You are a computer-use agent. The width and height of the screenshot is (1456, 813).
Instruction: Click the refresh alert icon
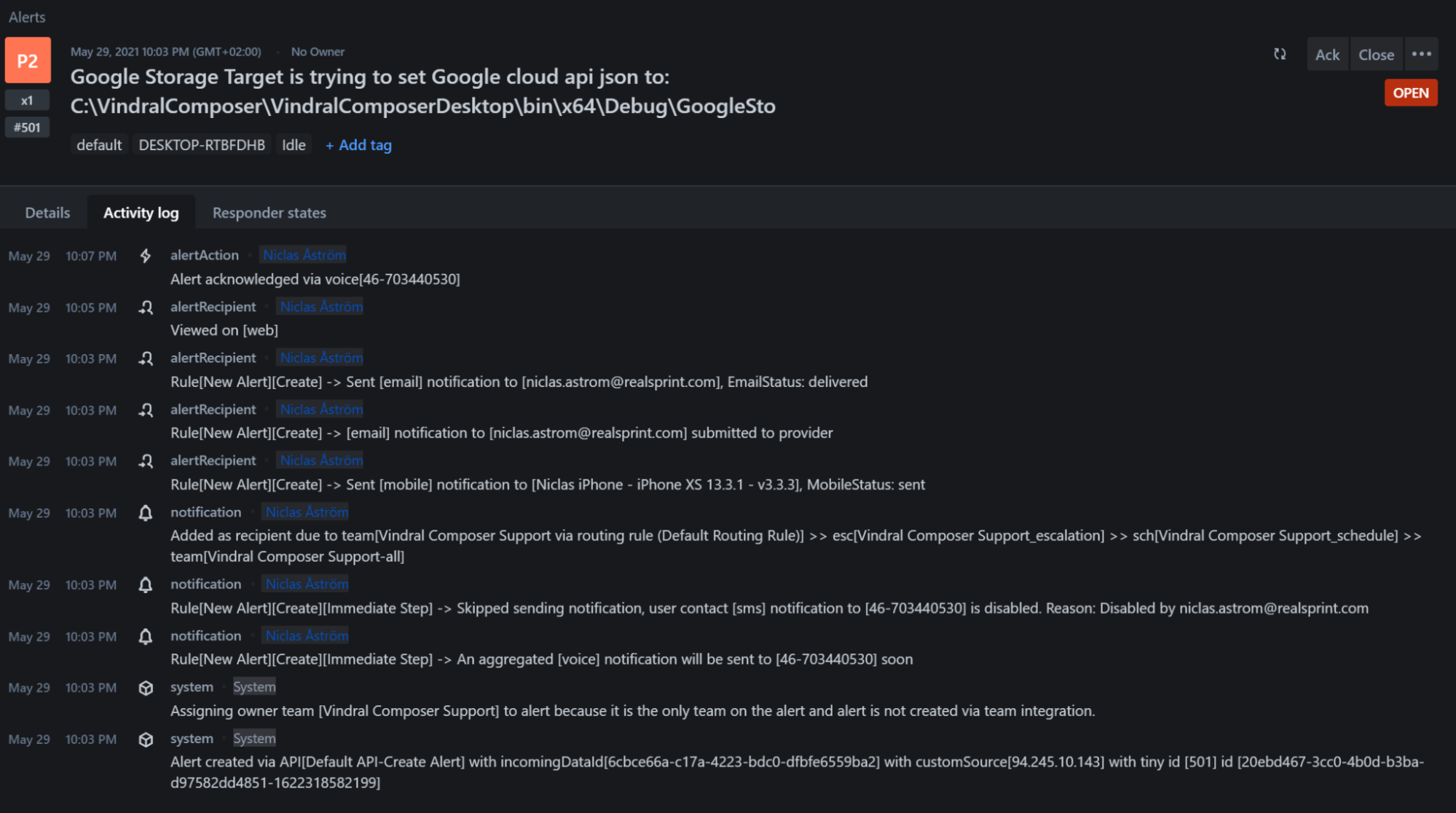point(1280,54)
